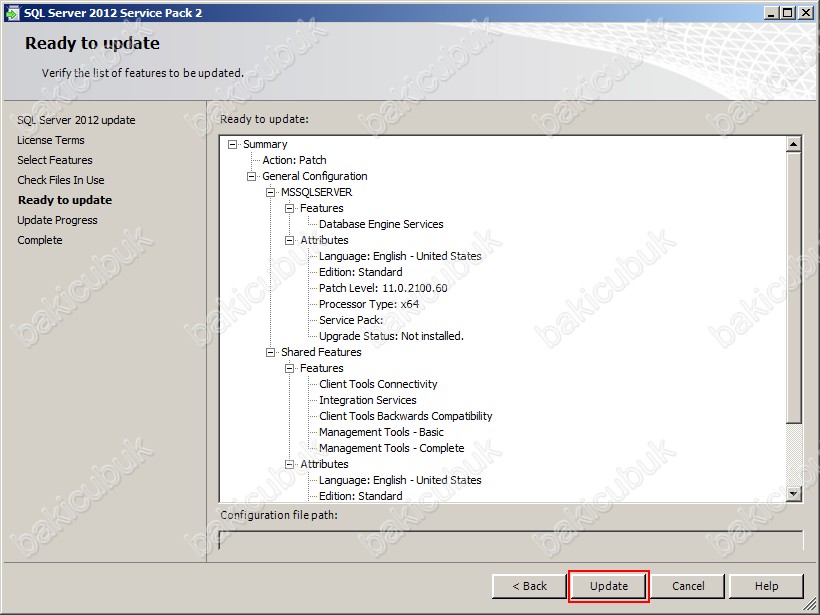Image resolution: width=820 pixels, height=615 pixels.
Task: Select the "Action: Patch" tree row
Action: [x=294, y=160]
